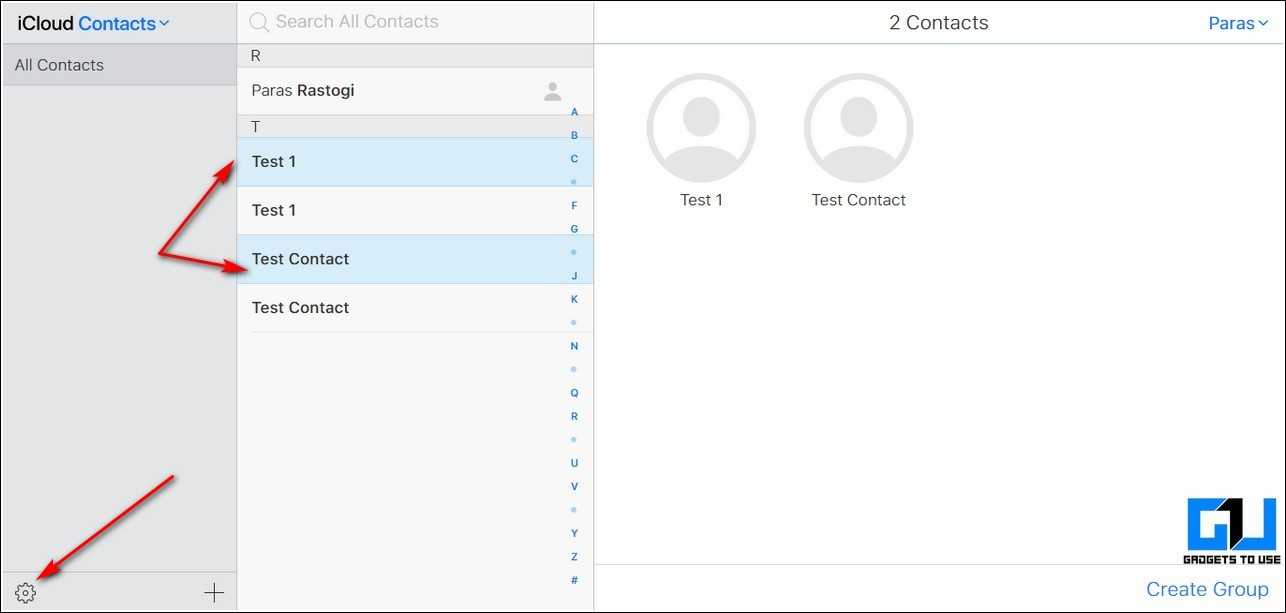
Task: Click the Test 1 contact avatar
Action: point(701,128)
